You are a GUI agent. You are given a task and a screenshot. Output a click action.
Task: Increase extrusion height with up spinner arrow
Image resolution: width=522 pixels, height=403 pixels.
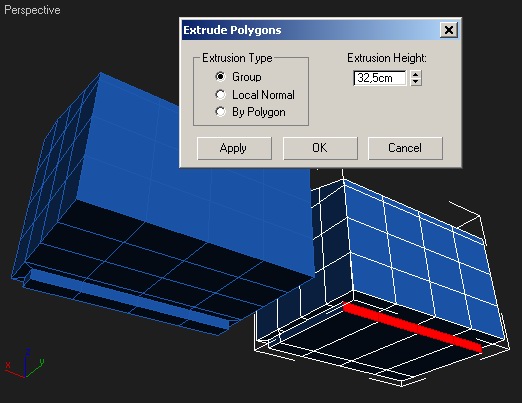(416, 74)
